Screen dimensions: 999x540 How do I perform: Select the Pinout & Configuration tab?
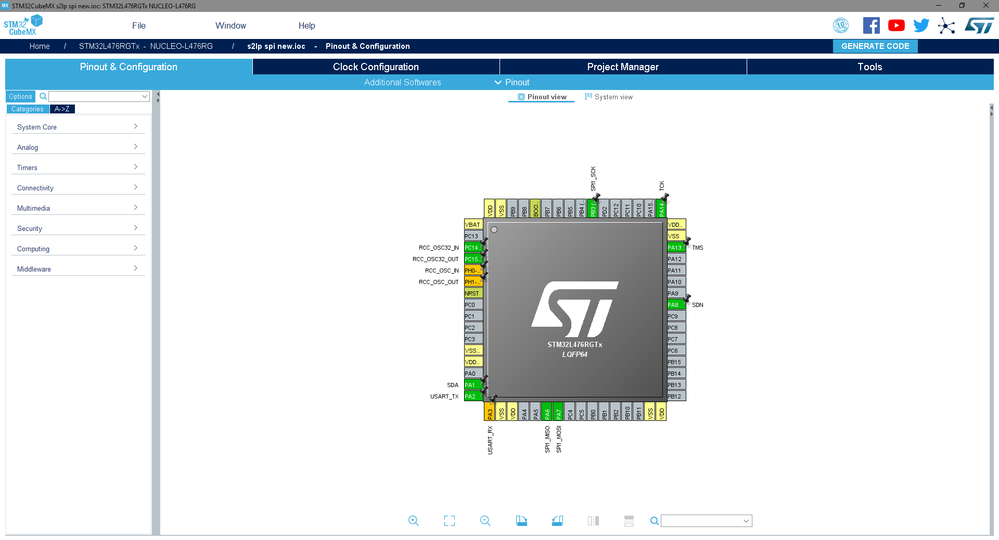click(129, 67)
